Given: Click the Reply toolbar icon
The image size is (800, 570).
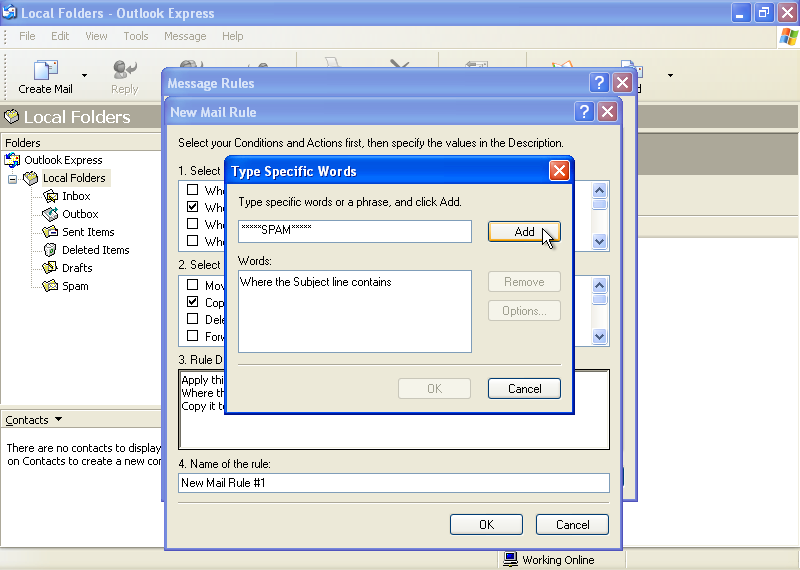Looking at the screenshot, I should point(124,70).
